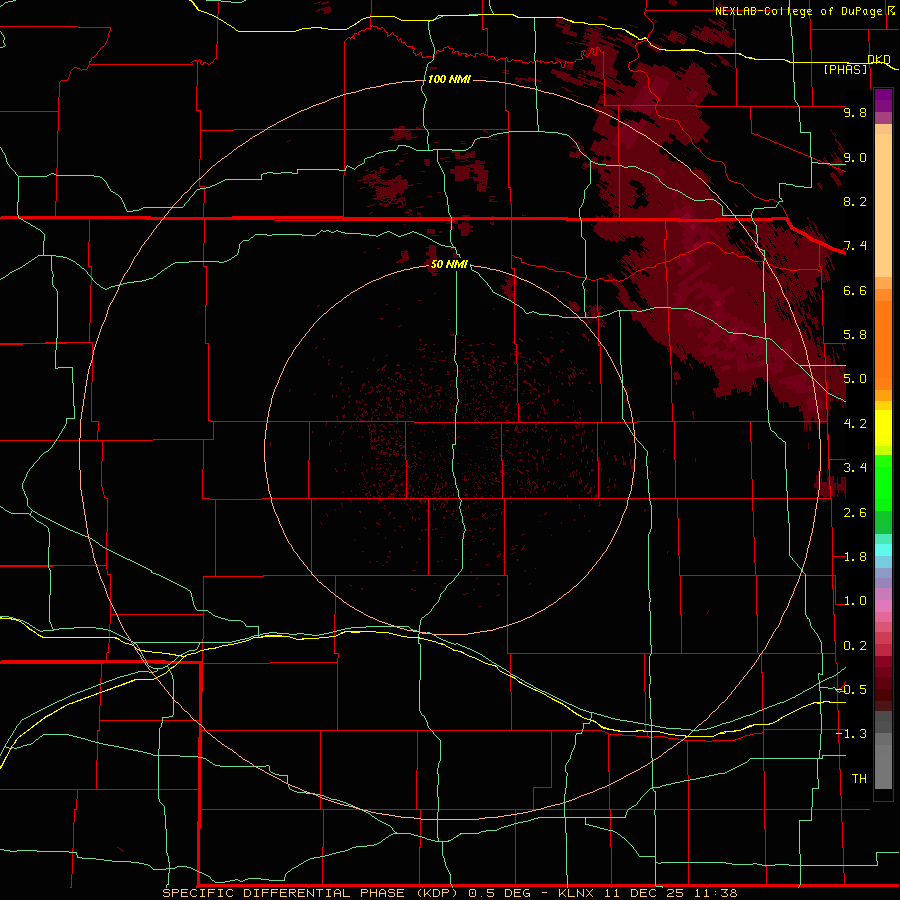The height and width of the screenshot is (900, 900).
Task: Click the -0.5 scale value
Action: pos(852,690)
